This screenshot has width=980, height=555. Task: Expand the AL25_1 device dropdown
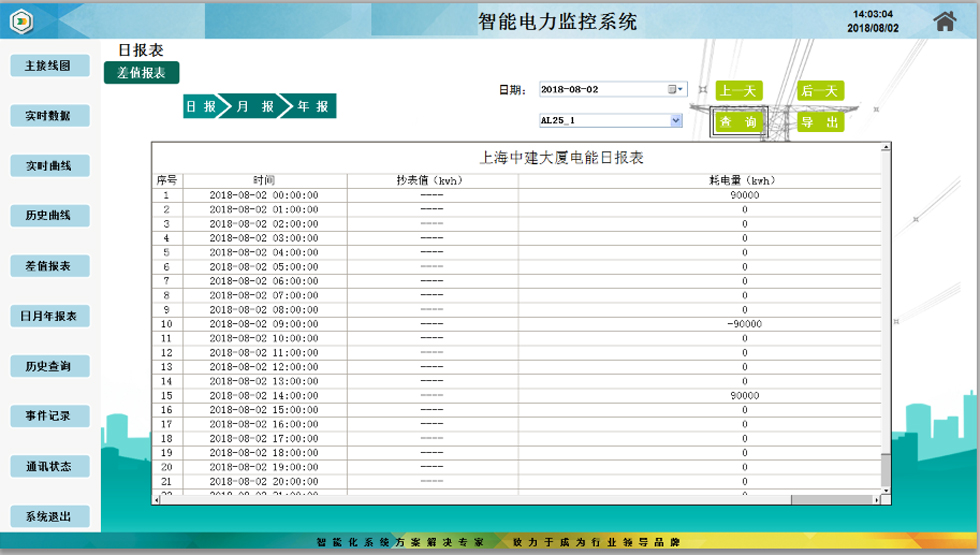(x=676, y=120)
